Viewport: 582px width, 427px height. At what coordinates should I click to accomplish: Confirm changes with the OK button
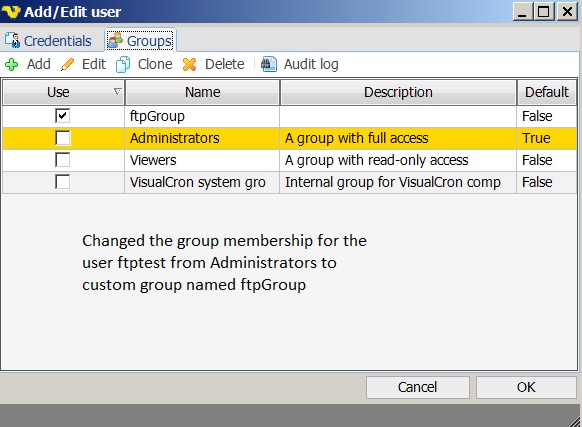(x=526, y=387)
